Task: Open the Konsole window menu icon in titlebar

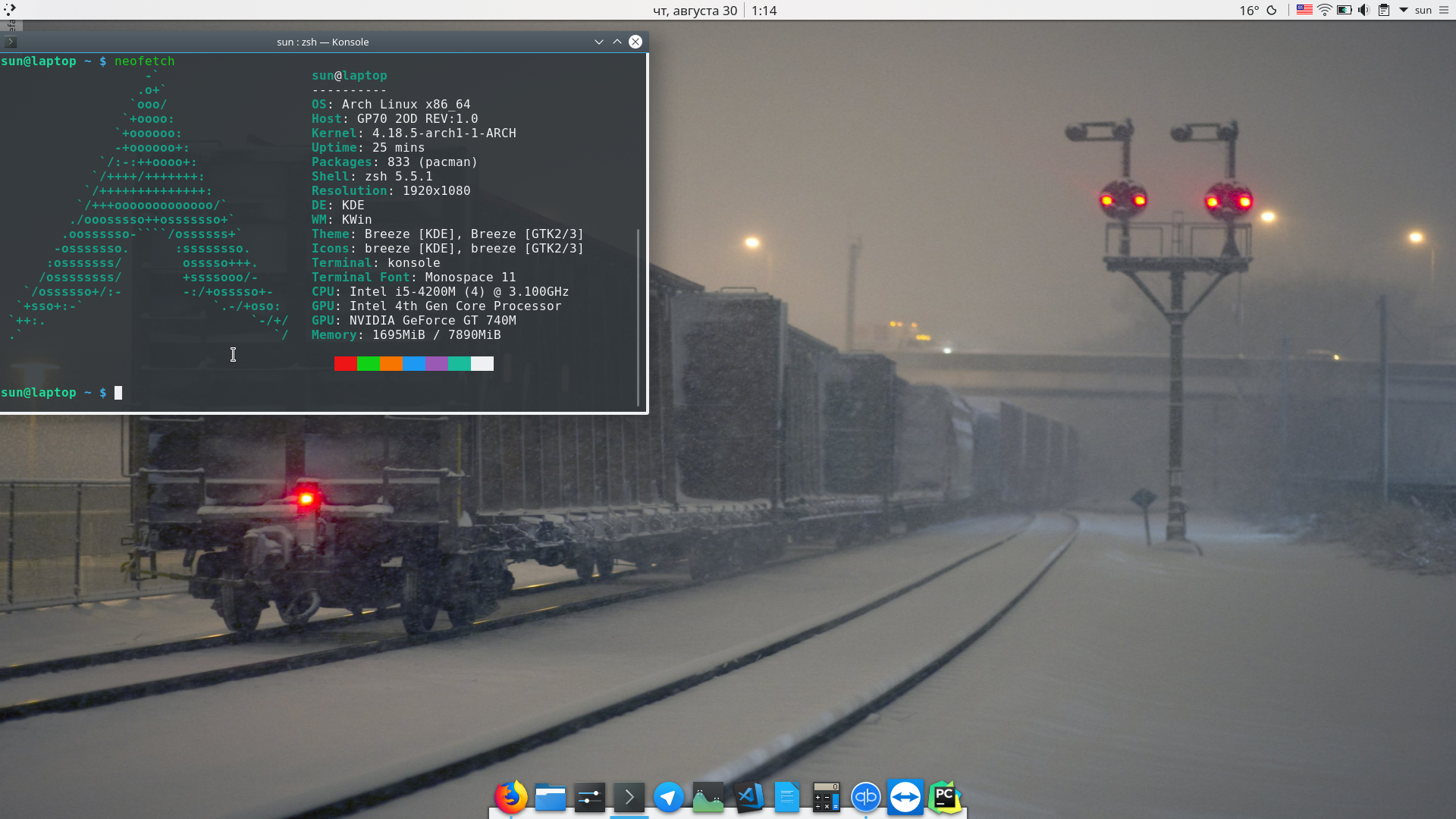Action: click(x=11, y=42)
